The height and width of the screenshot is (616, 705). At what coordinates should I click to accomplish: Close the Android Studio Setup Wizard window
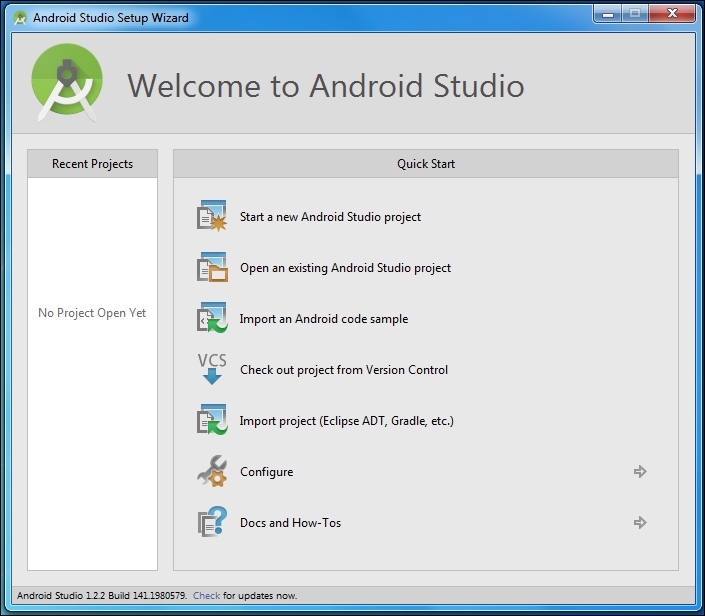click(x=672, y=14)
